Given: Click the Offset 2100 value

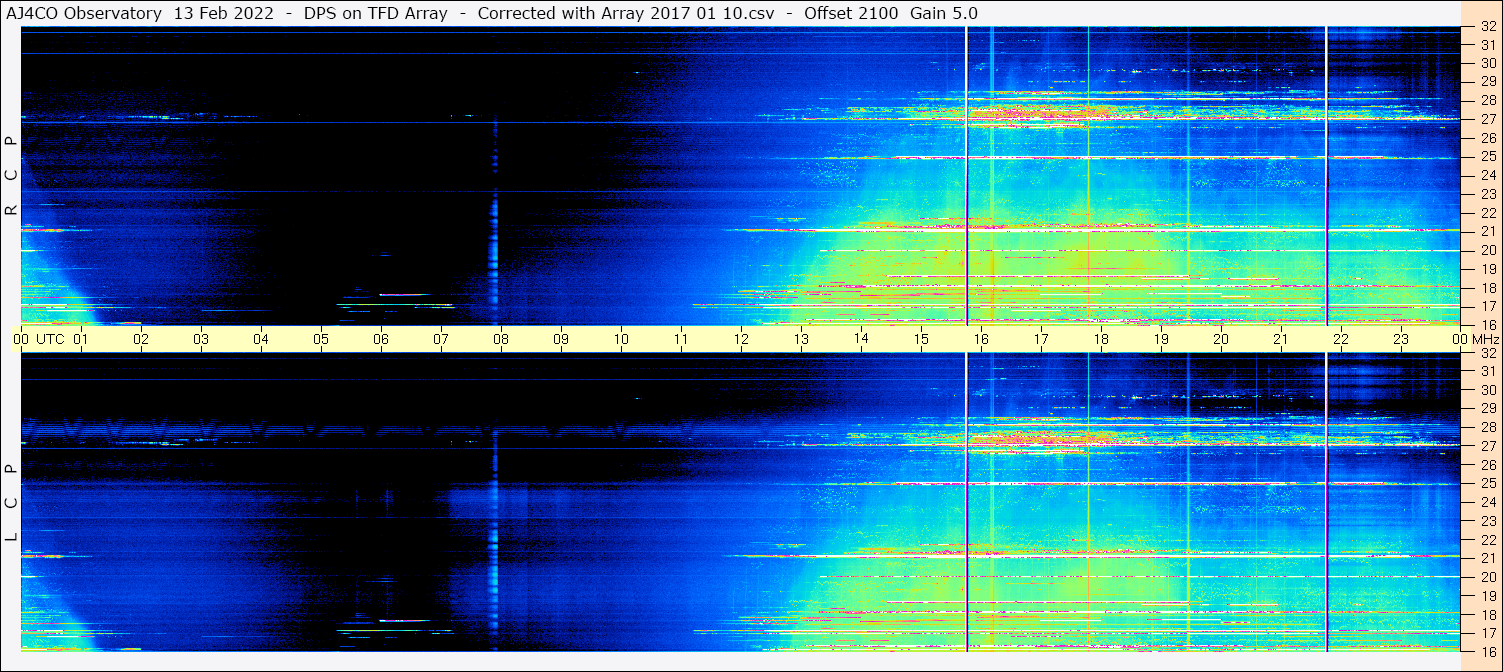Looking at the screenshot, I should point(851,13).
